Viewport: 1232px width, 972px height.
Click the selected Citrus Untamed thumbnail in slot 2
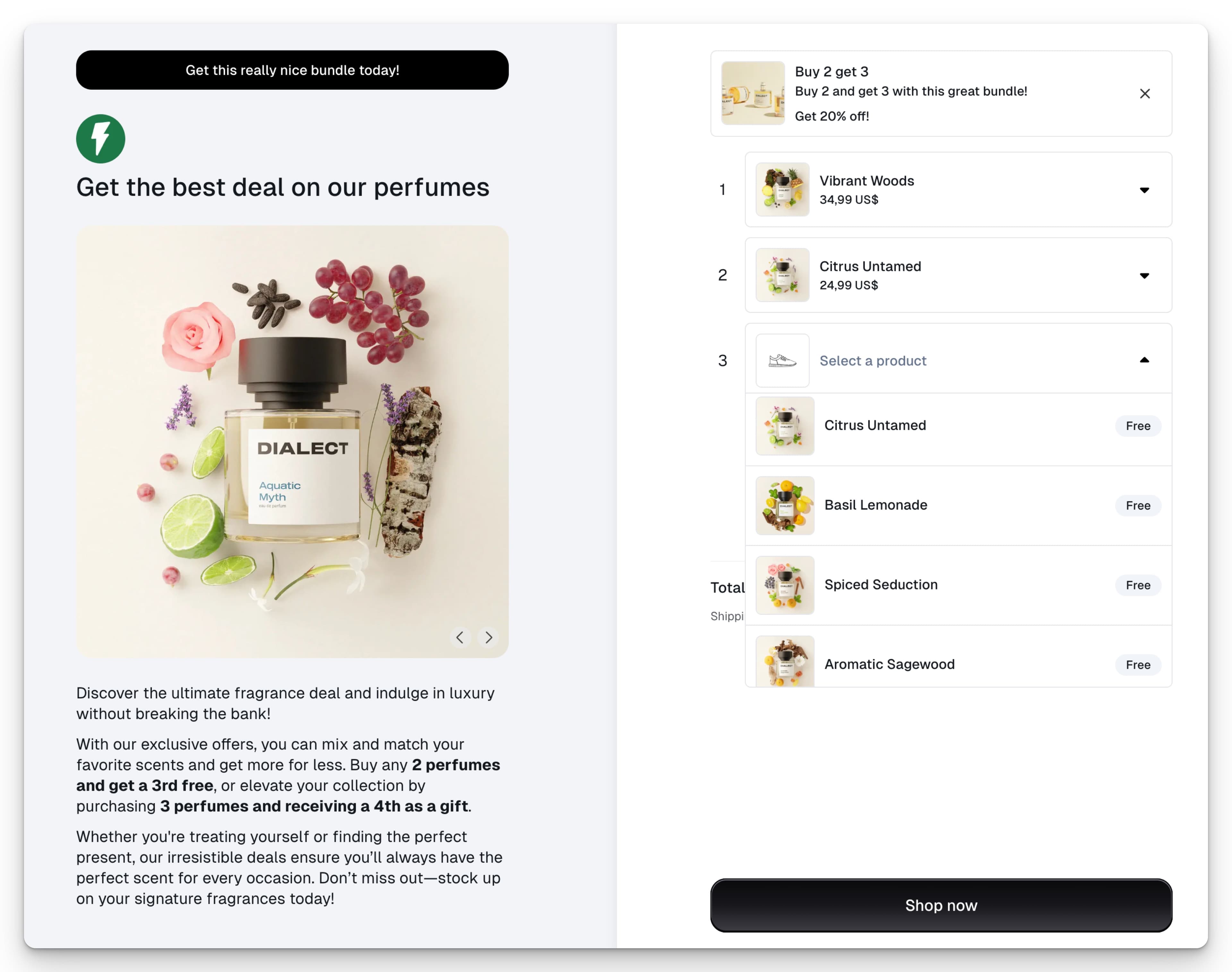click(x=783, y=275)
